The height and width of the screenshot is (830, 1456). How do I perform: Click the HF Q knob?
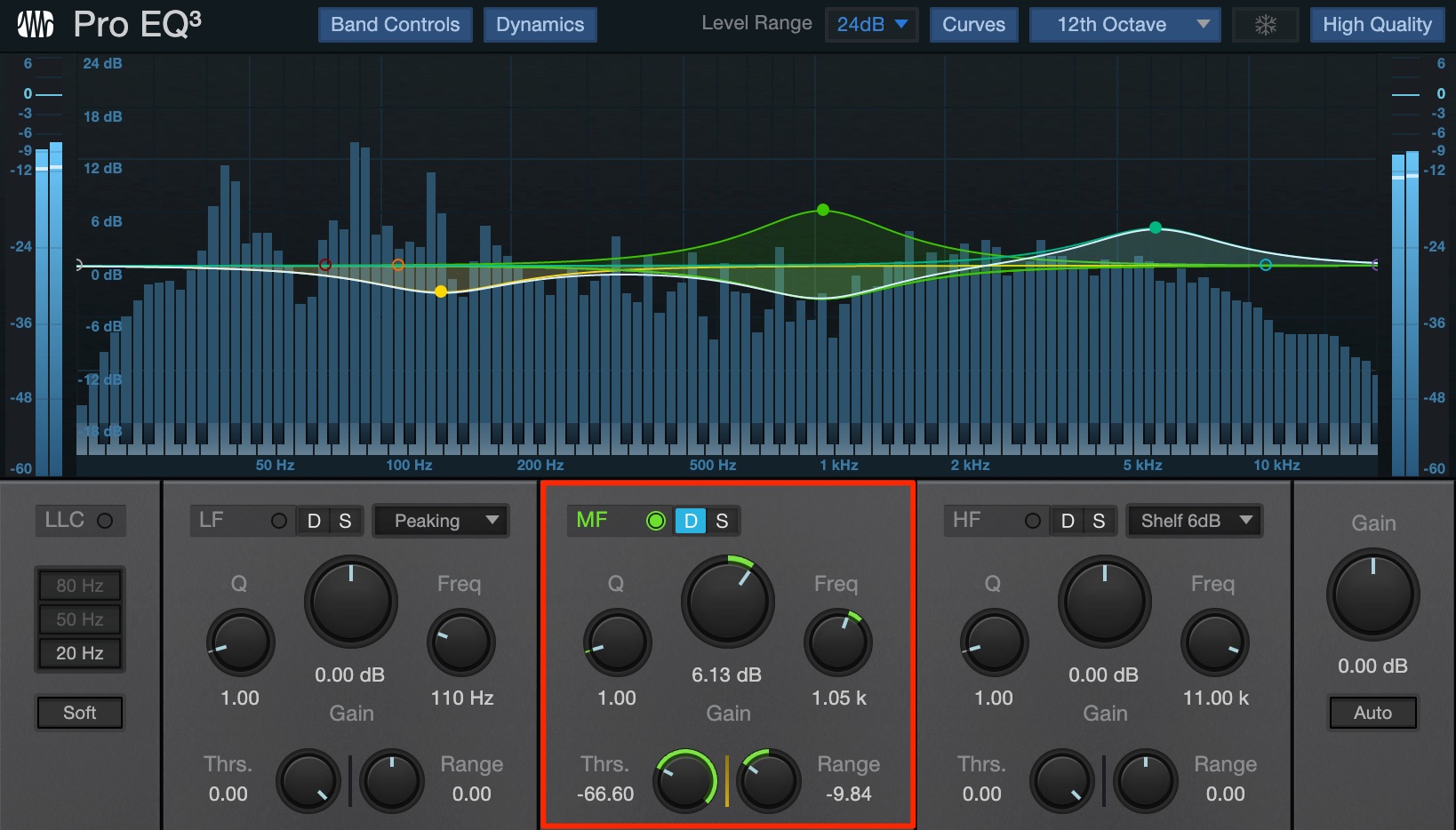point(994,642)
